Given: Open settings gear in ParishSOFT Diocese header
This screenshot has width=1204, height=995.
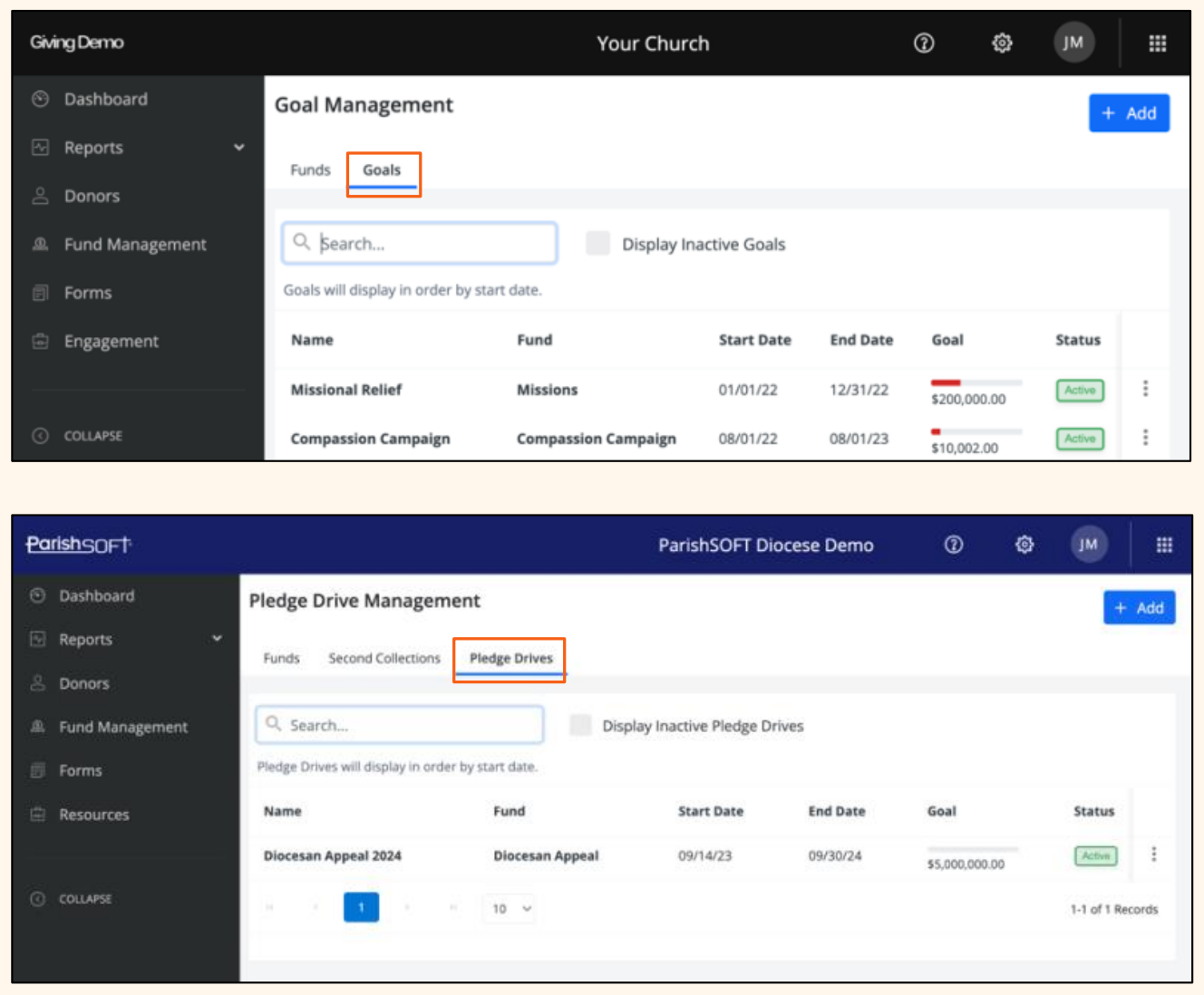Looking at the screenshot, I should 1024,545.
